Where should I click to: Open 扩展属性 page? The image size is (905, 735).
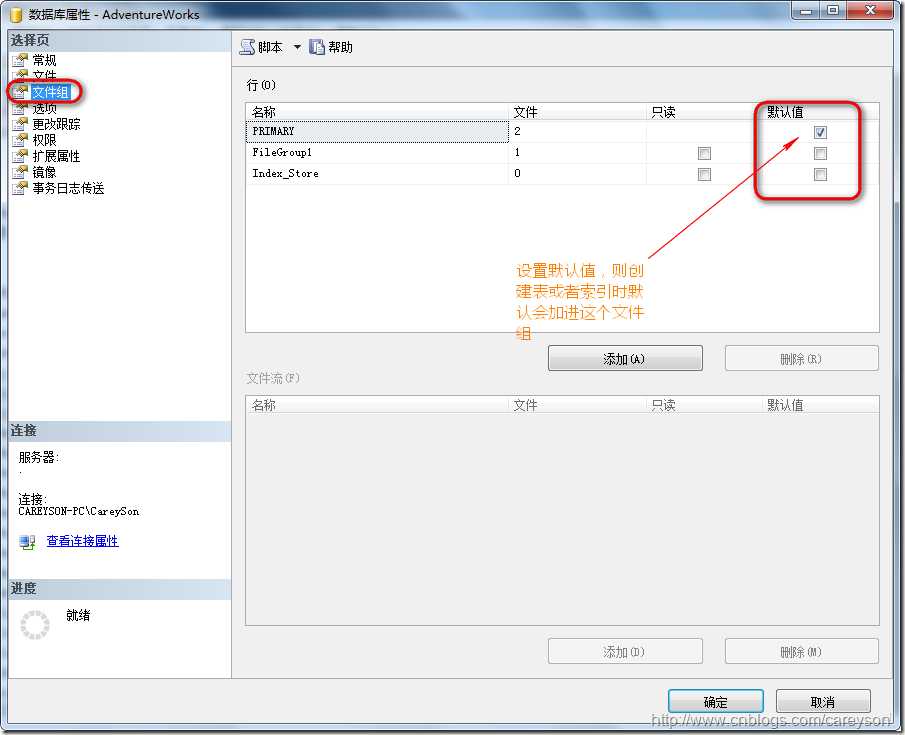click(x=57, y=156)
